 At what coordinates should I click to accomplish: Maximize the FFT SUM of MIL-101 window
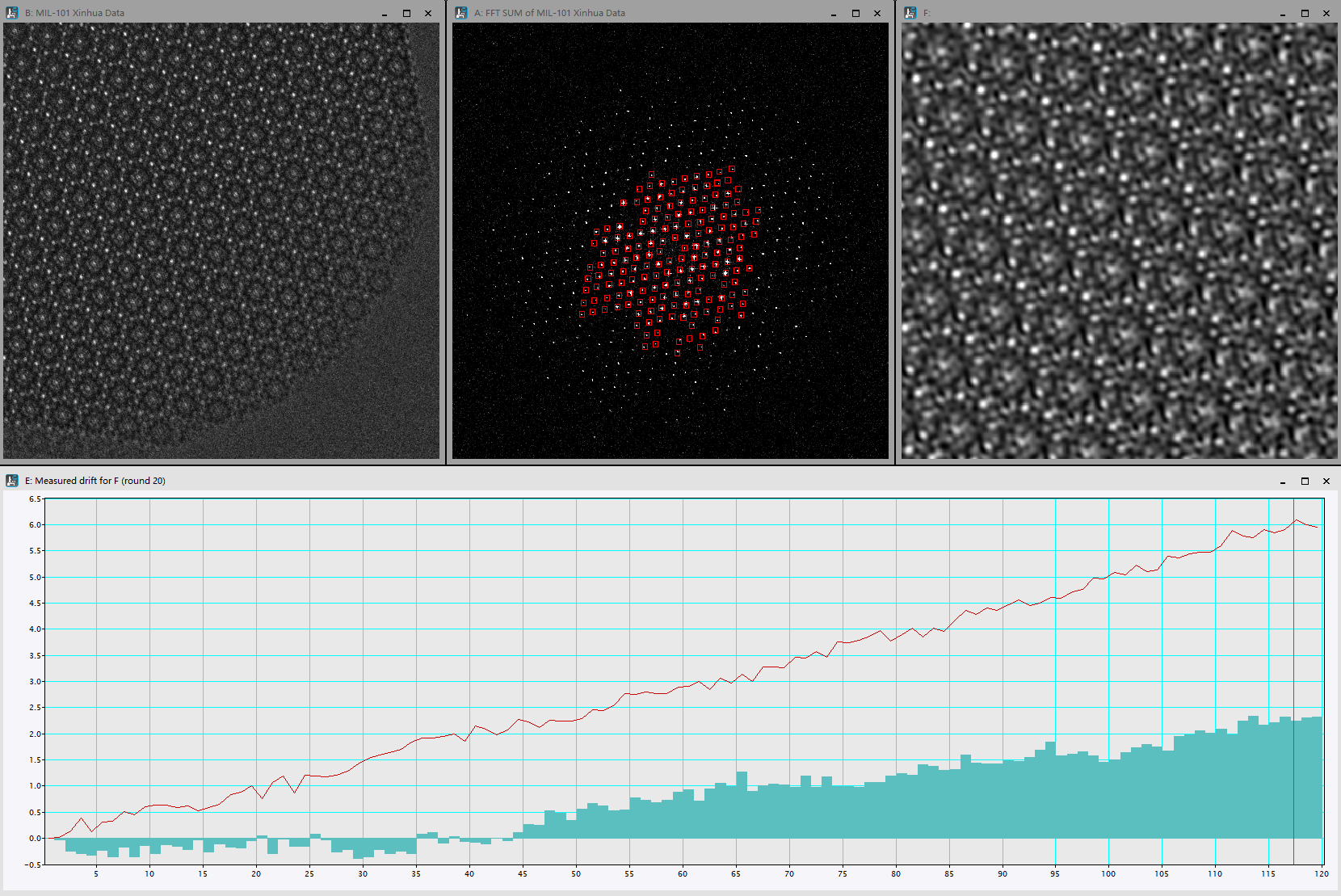pyautogui.click(x=854, y=13)
